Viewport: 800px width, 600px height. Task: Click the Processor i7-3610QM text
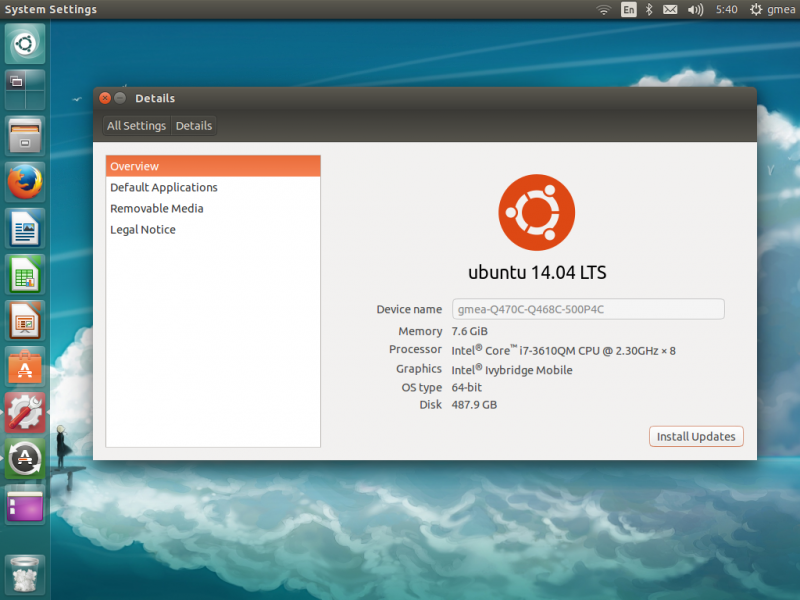click(x=563, y=351)
